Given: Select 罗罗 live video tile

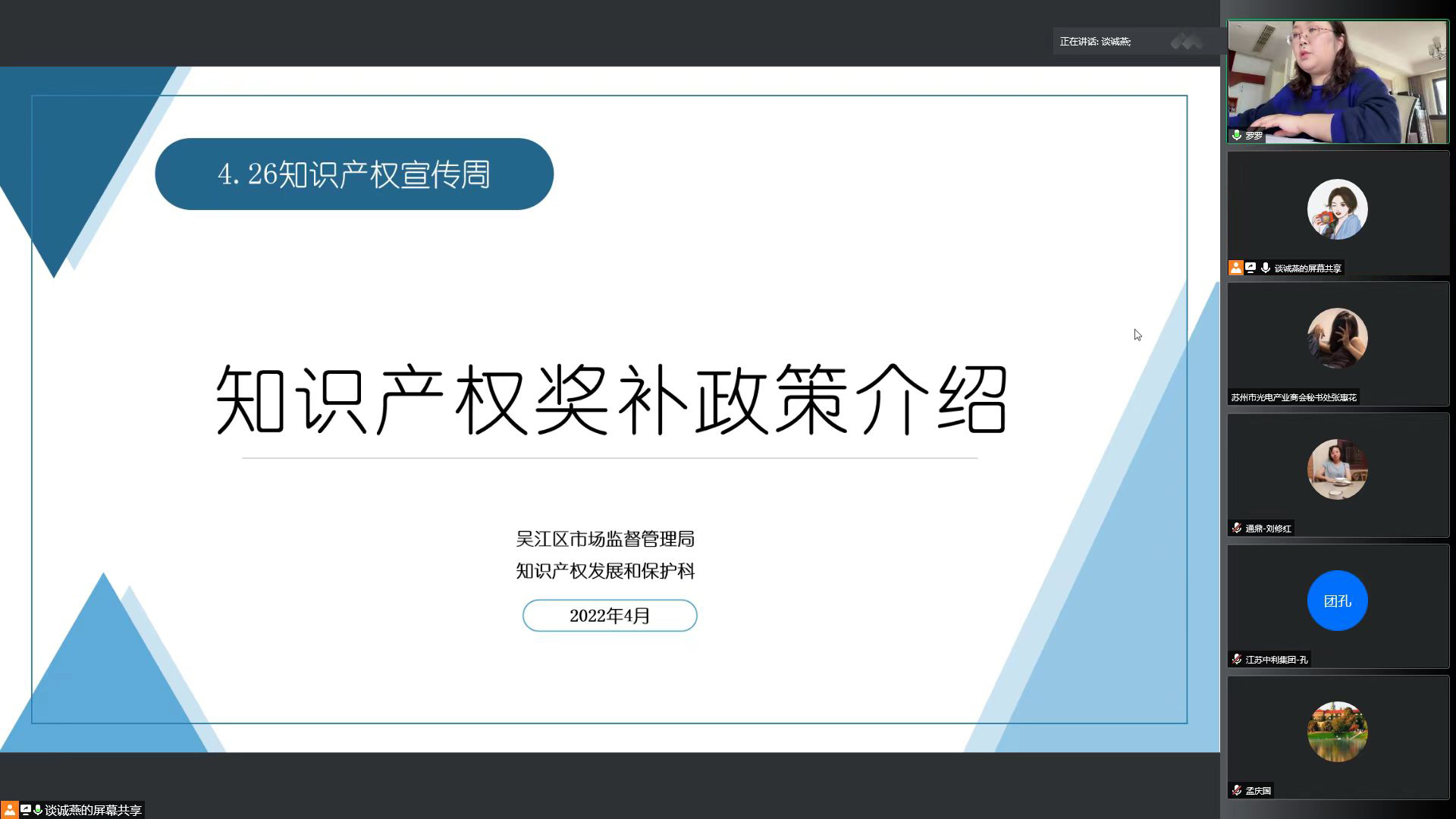Looking at the screenshot, I should click(x=1338, y=82).
